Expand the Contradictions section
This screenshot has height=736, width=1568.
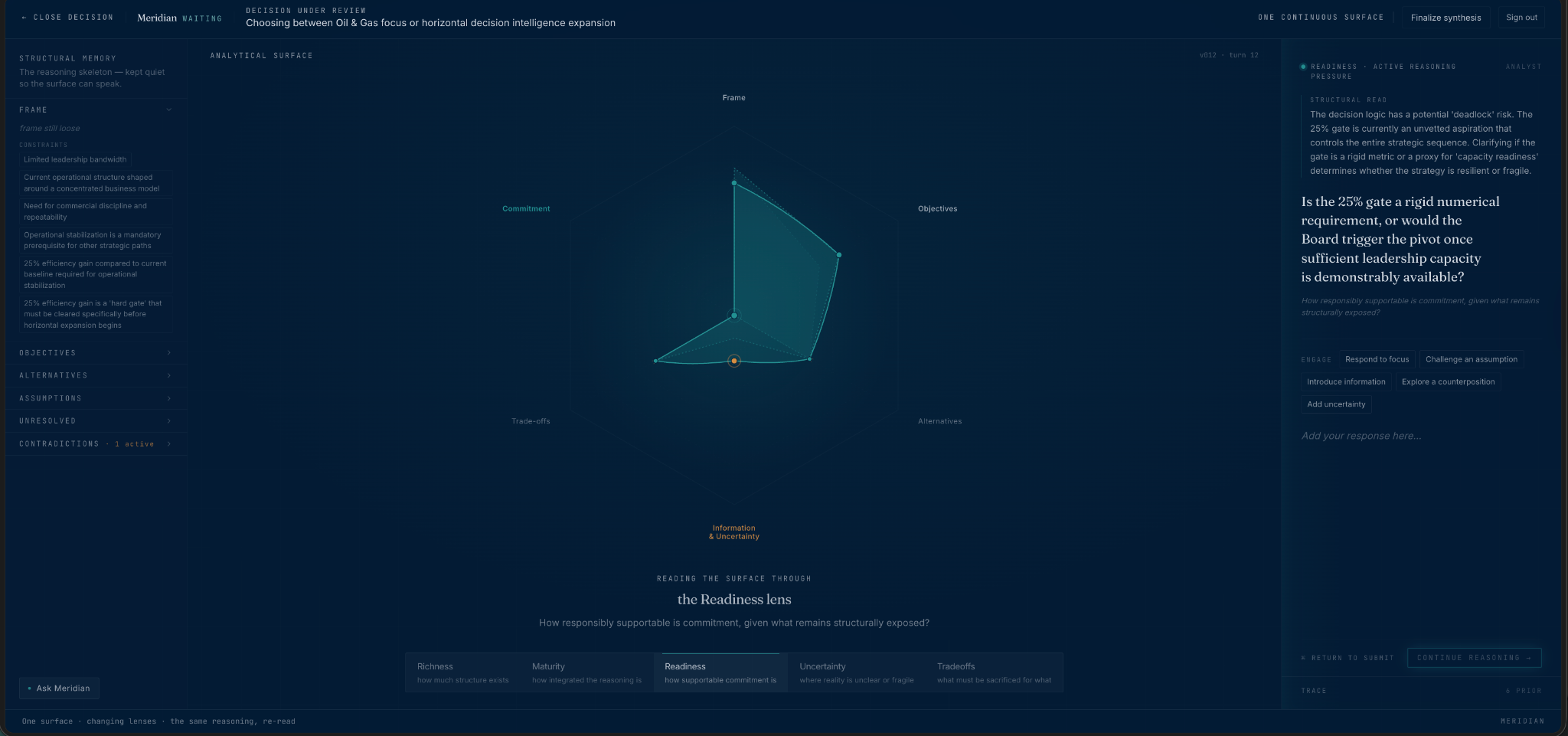(96, 444)
